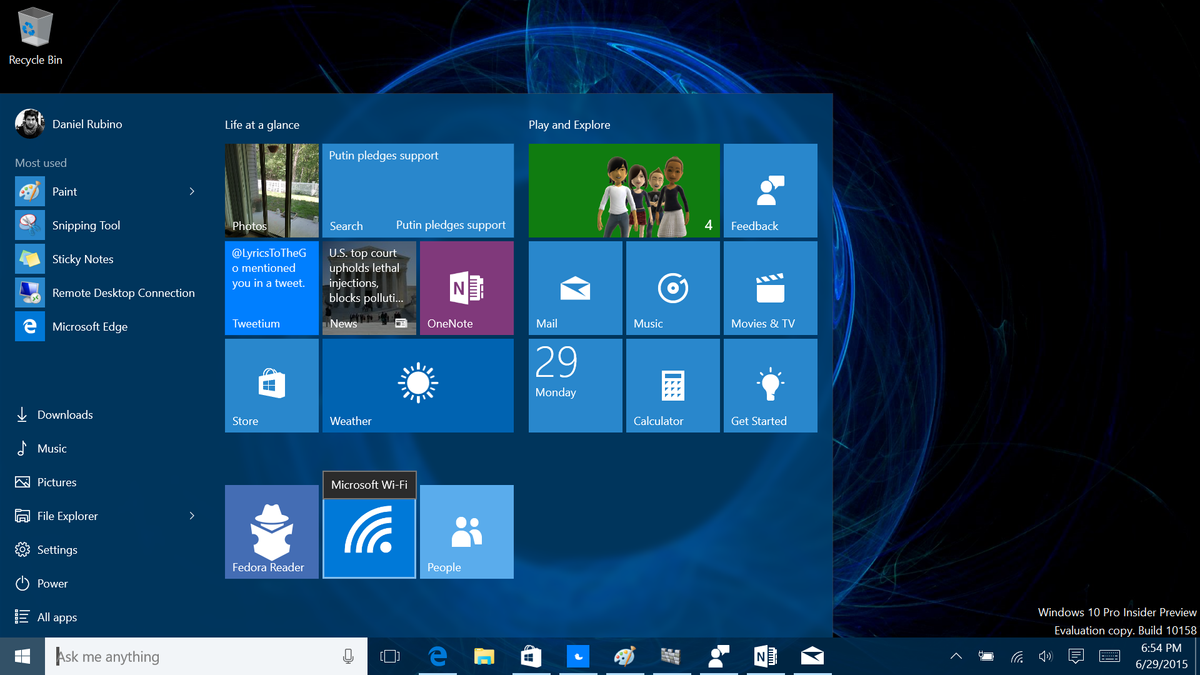Click the microphone icon in search box
Viewport: 1200px width, 675px height.
348,656
